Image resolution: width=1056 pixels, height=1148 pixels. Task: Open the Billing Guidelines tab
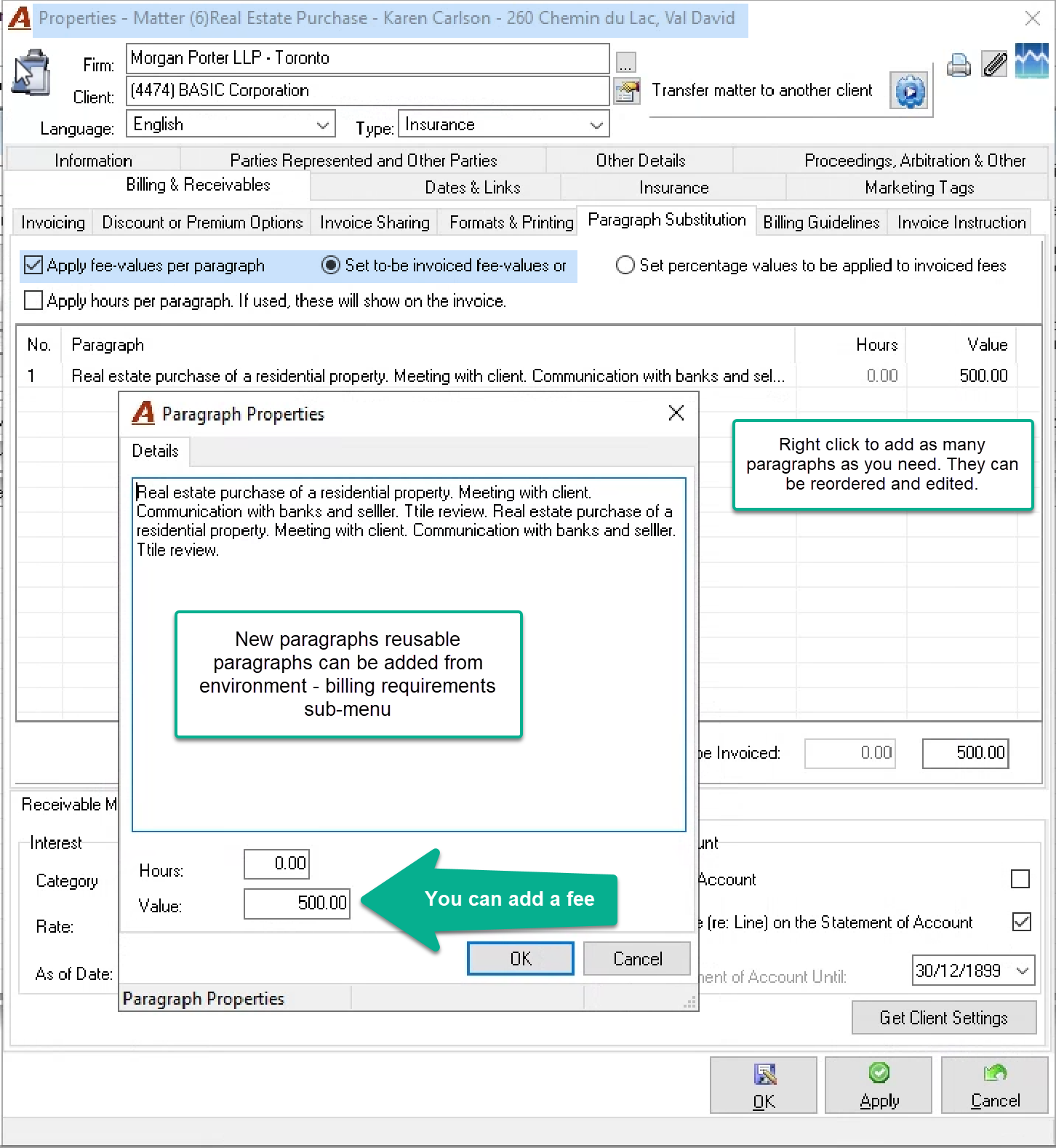pos(821,222)
